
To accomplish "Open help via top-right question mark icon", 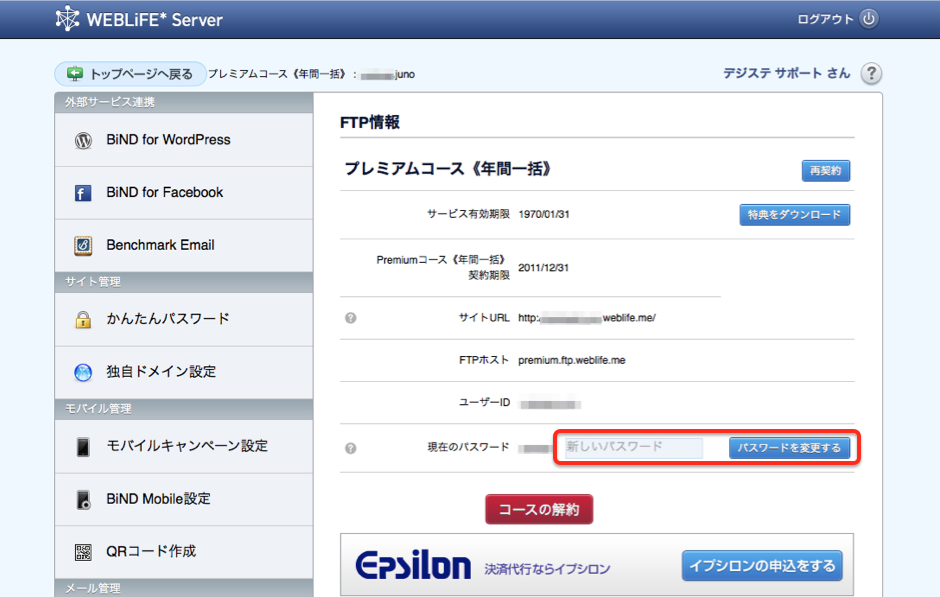I will click(871, 74).
